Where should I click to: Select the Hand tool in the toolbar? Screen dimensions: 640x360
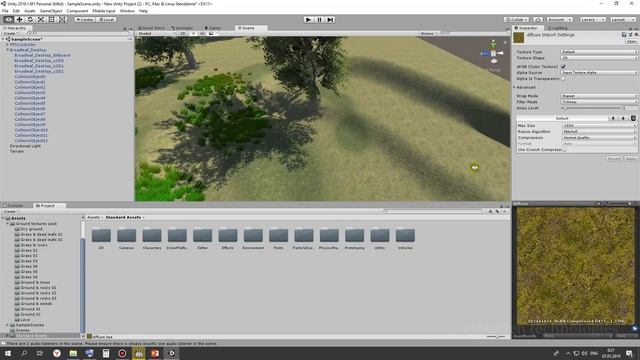(8, 20)
